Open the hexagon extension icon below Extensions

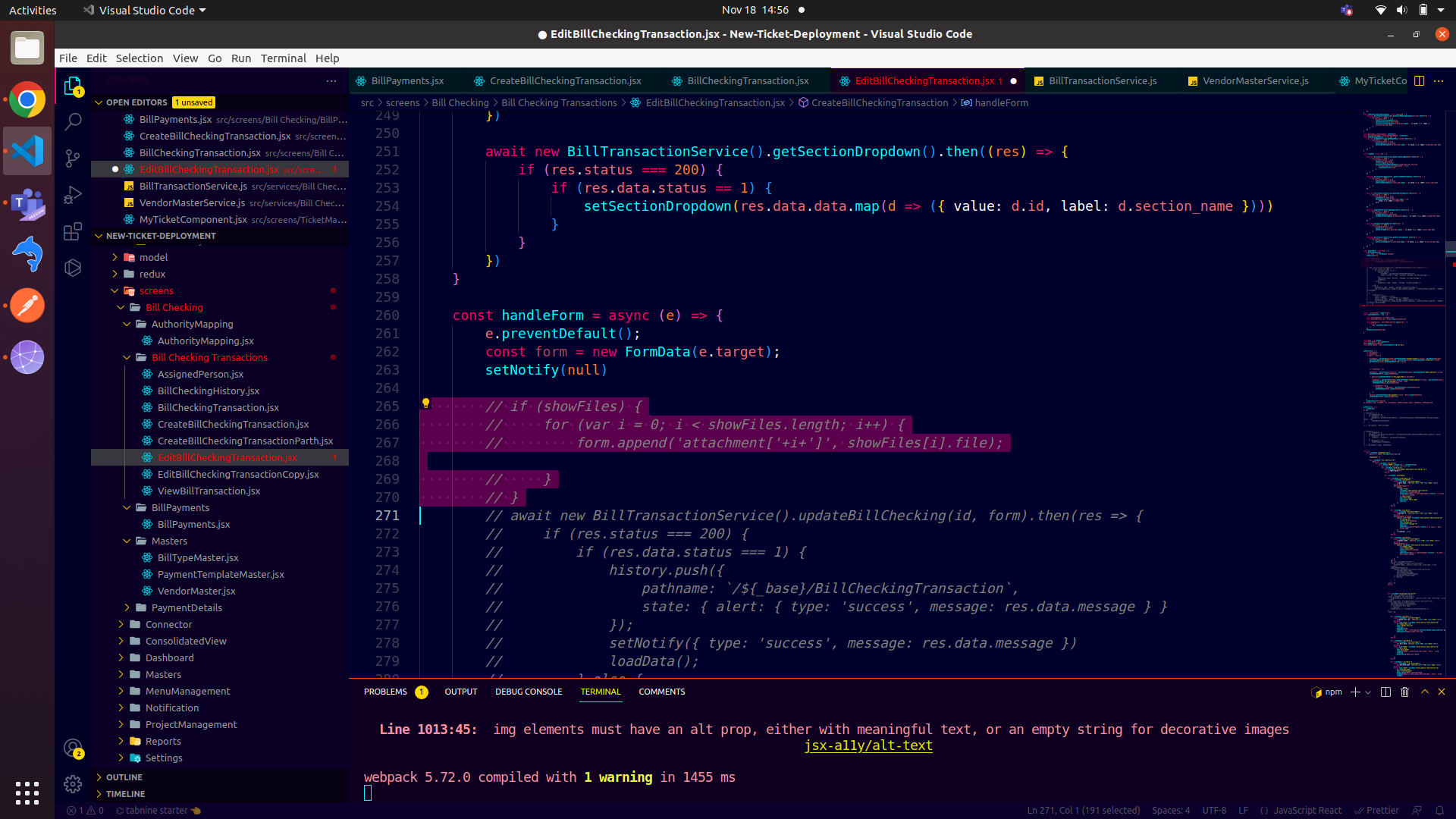(x=73, y=268)
